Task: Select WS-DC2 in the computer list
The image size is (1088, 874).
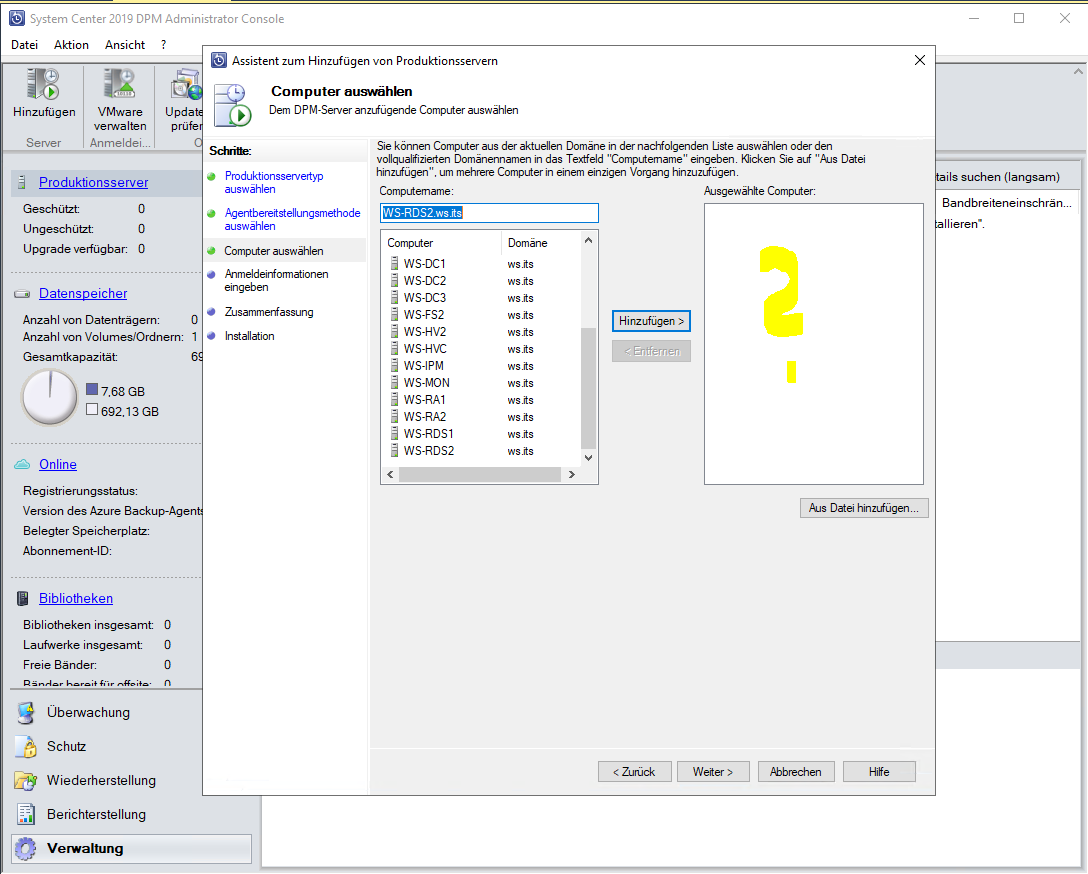Action: 425,281
